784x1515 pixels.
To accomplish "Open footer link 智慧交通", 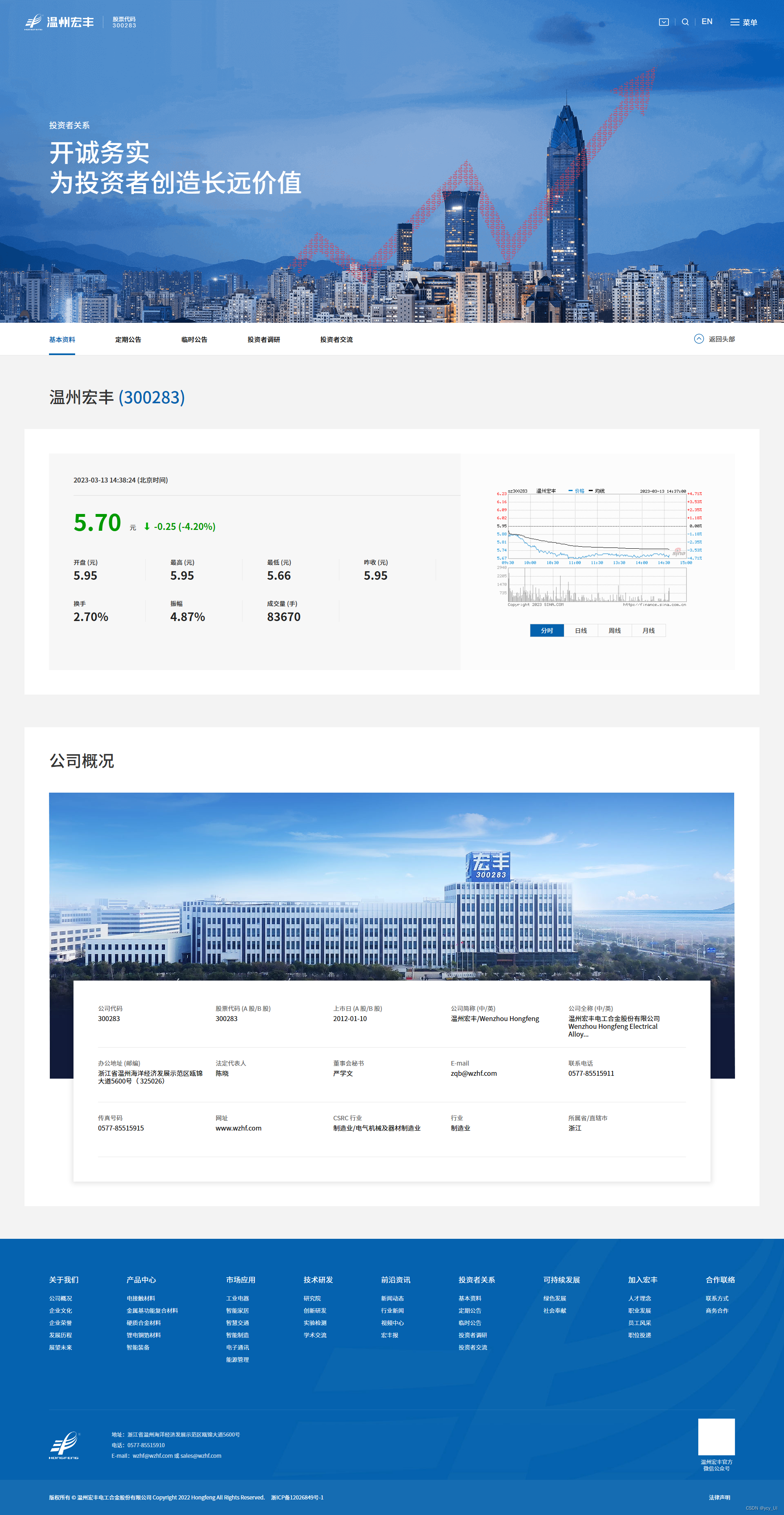I will click(237, 1323).
